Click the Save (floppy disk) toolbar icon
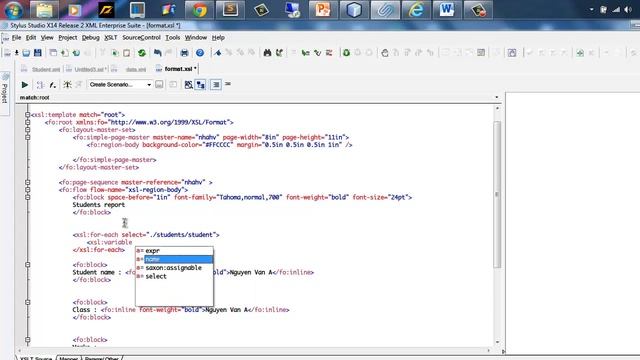 tap(38, 53)
